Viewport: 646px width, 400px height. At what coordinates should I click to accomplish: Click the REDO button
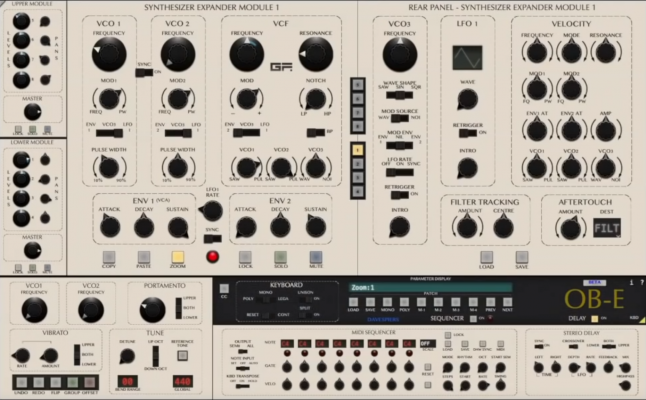pyautogui.click(x=39, y=383)
